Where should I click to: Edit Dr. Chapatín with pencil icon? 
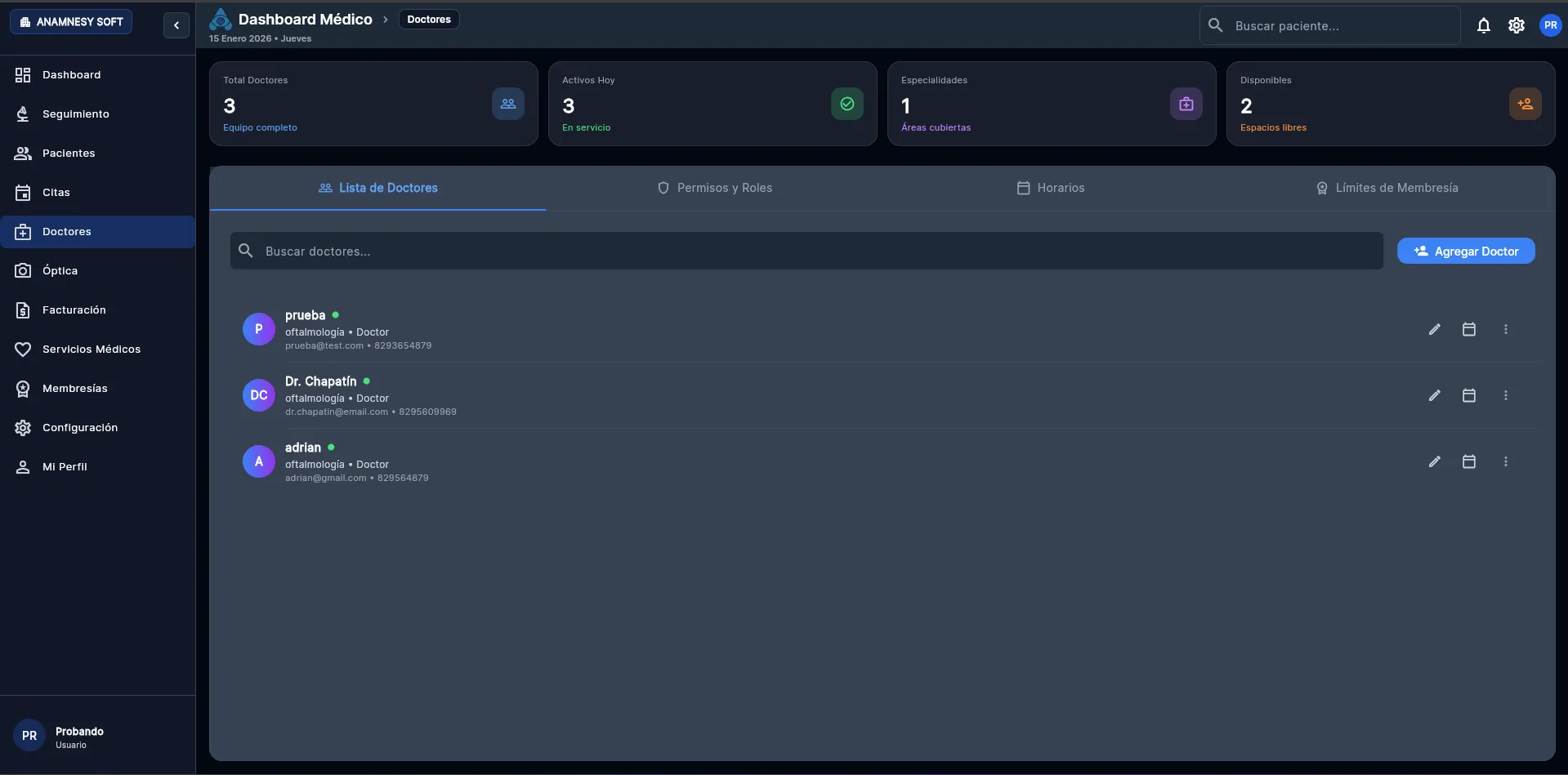[x=1434, y=395]
